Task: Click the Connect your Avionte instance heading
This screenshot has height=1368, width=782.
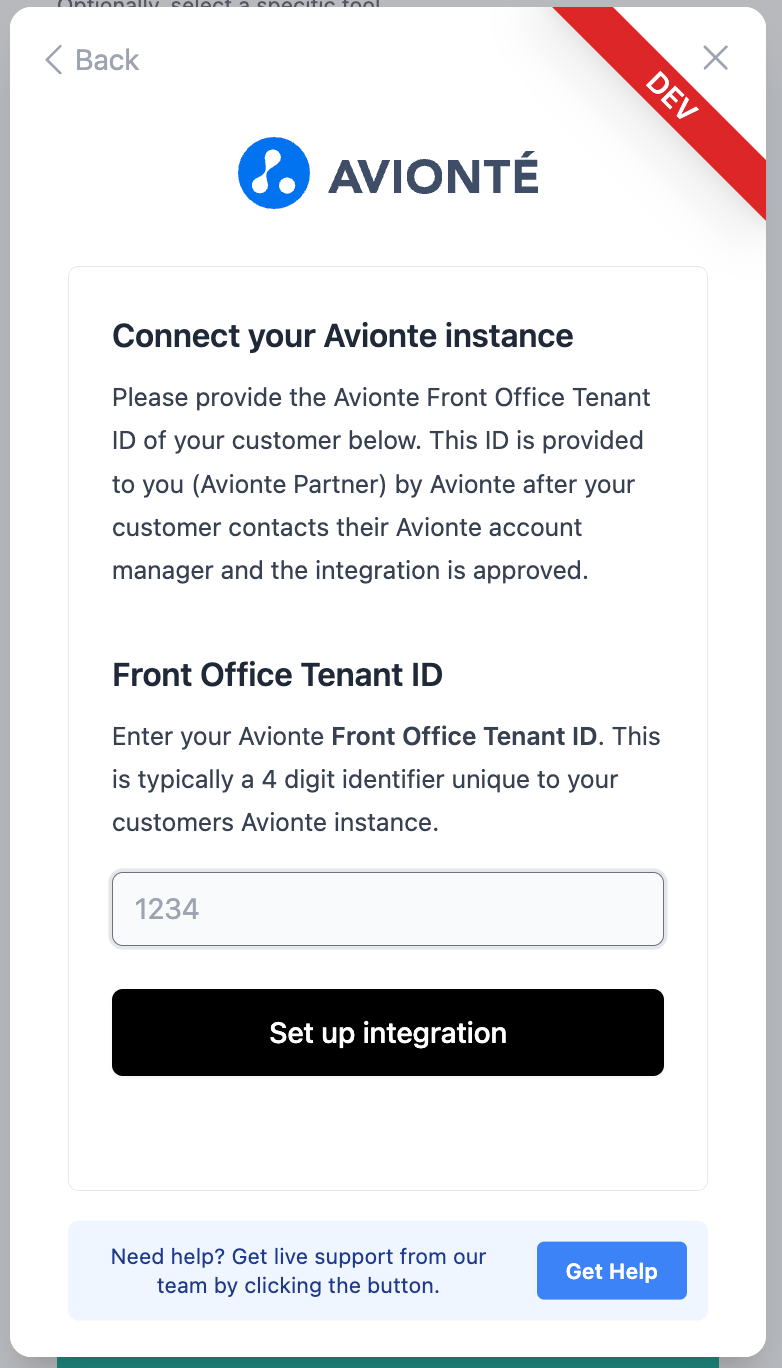Action: click(x=342, y=335)
